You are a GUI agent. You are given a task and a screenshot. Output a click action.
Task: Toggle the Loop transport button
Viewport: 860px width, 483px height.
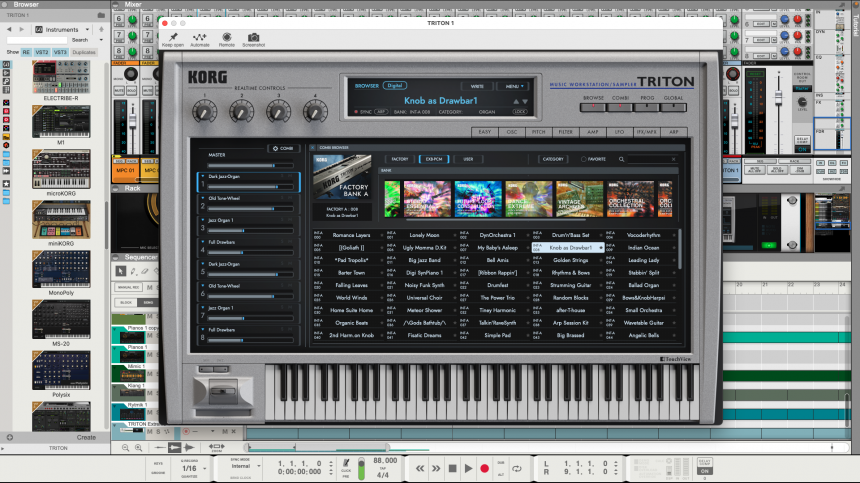click(x=517, y=469)
